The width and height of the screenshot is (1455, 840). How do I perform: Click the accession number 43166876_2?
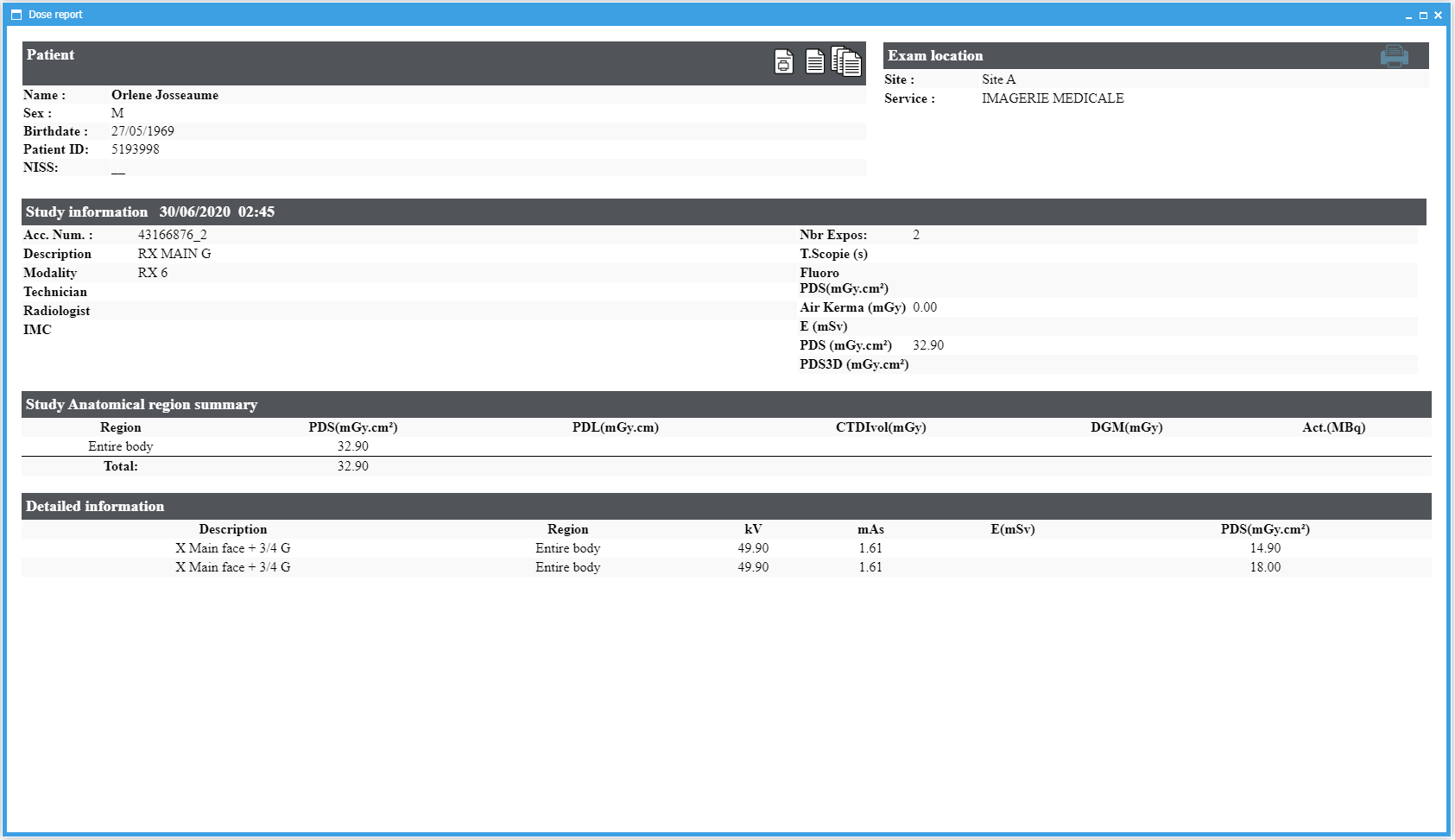pos(173,235)
